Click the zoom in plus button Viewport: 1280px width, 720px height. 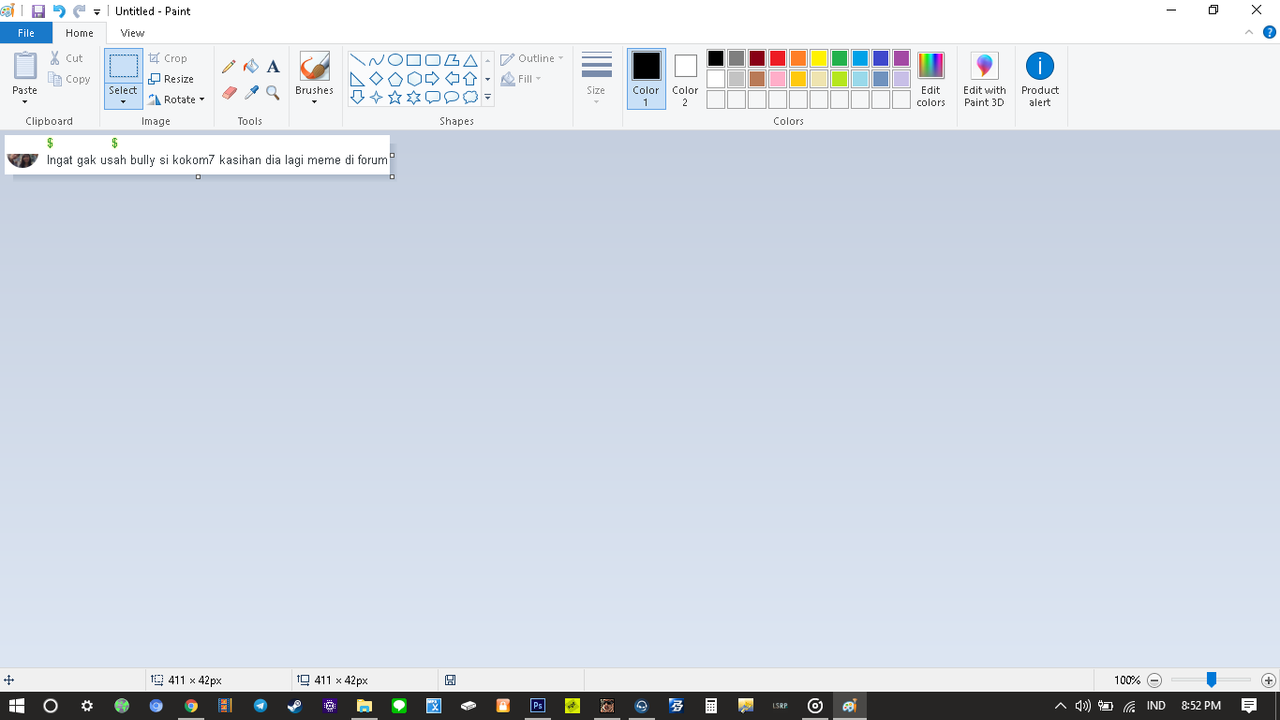pyautogui.click(x=1268, y=680)
